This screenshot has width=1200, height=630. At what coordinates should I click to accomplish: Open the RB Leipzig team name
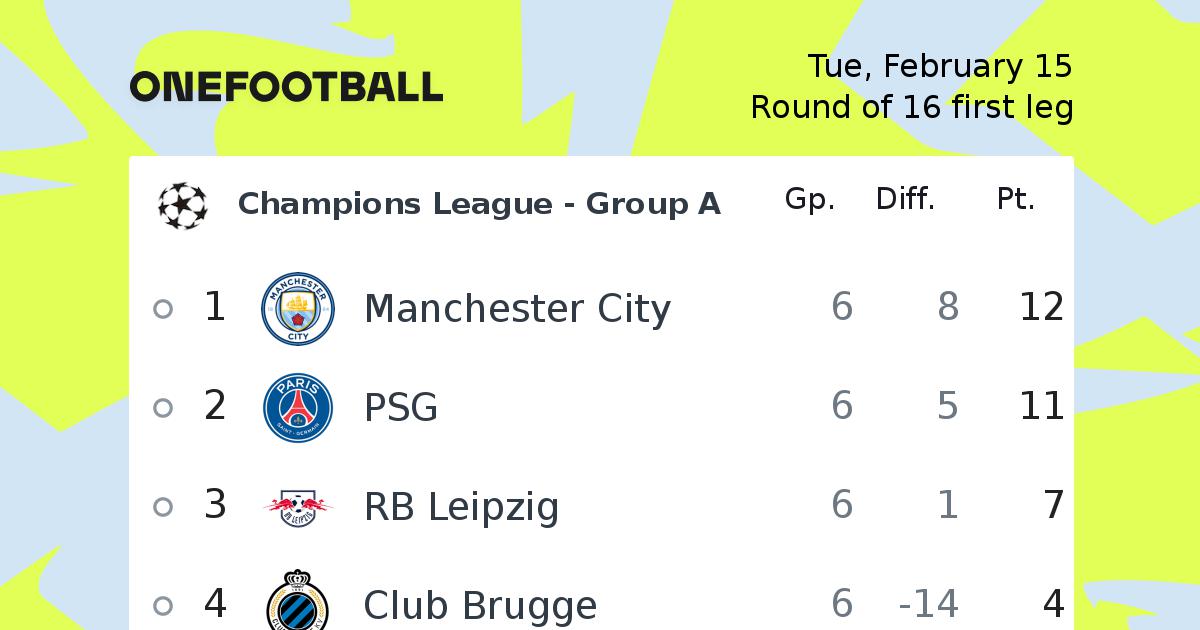[x=461, y=508]
